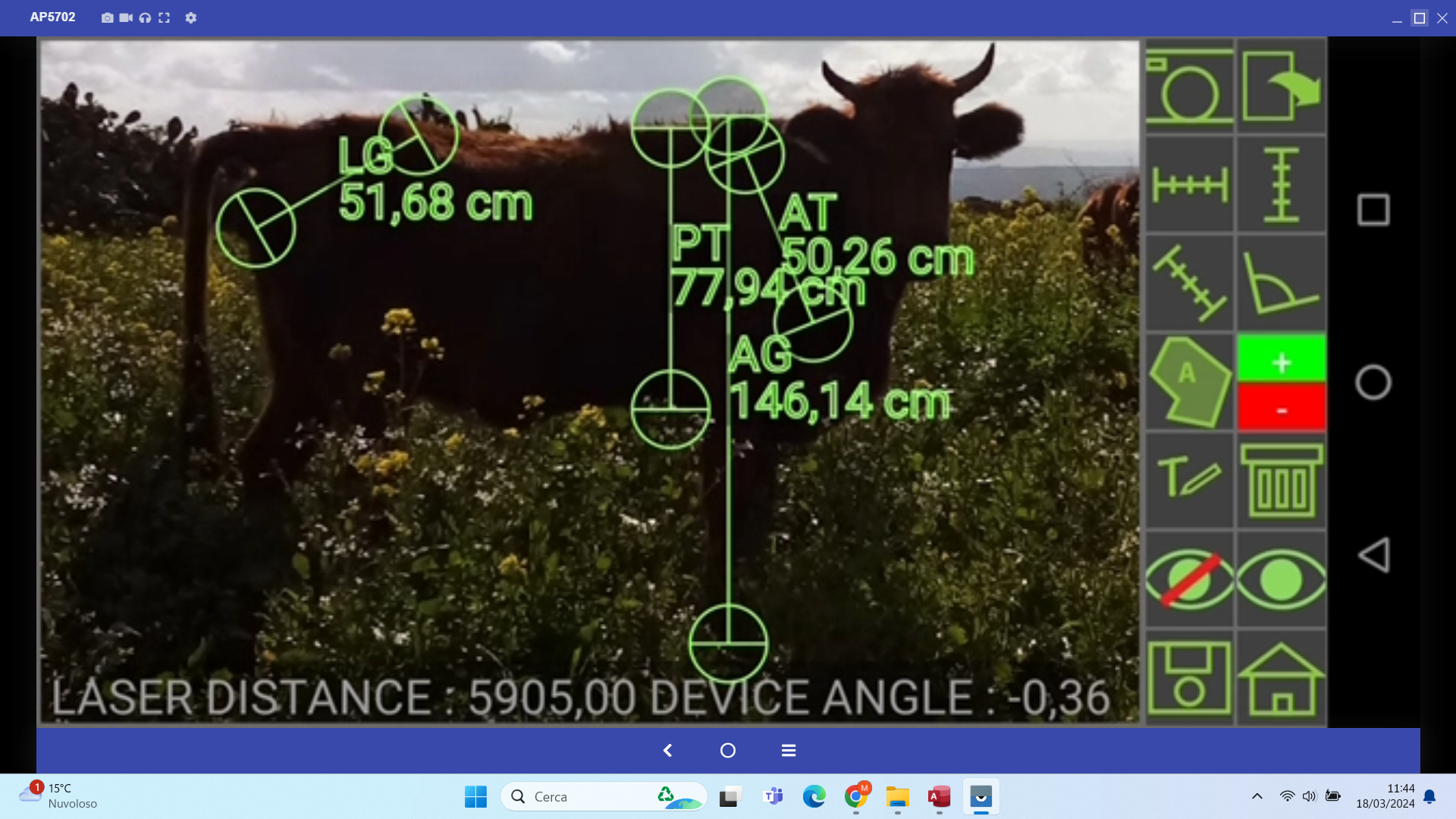Expand the hidden system tray icons chevron
1456x819 pixels.
(1257, 796)
